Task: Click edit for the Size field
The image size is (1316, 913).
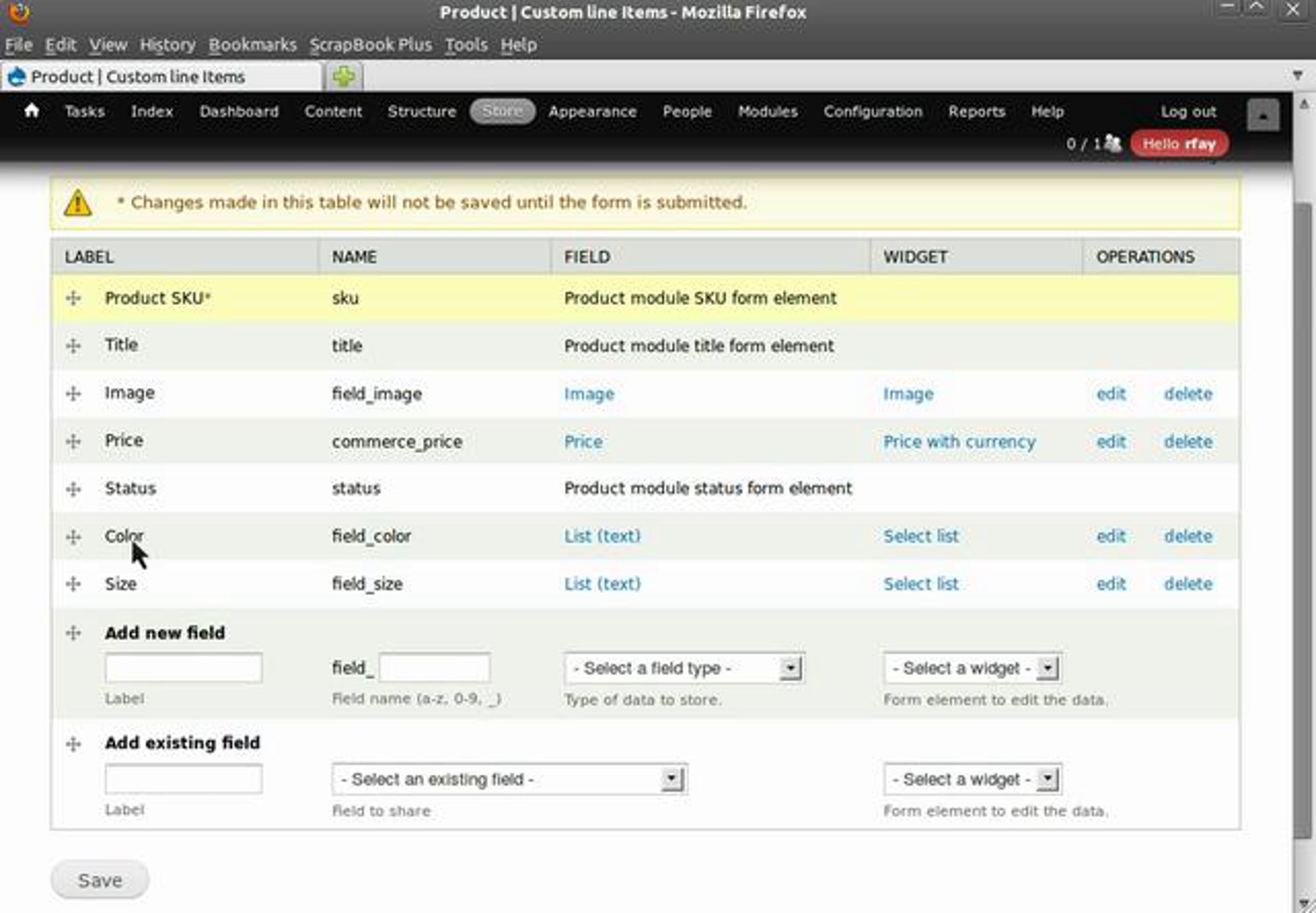Action: click(x=1111, y=583)
